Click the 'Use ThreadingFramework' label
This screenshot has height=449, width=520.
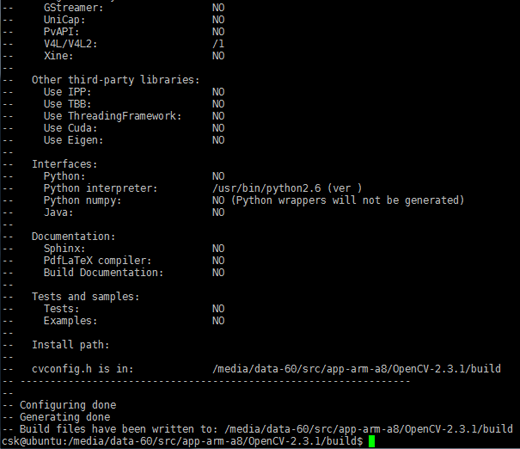click(113, 116)
